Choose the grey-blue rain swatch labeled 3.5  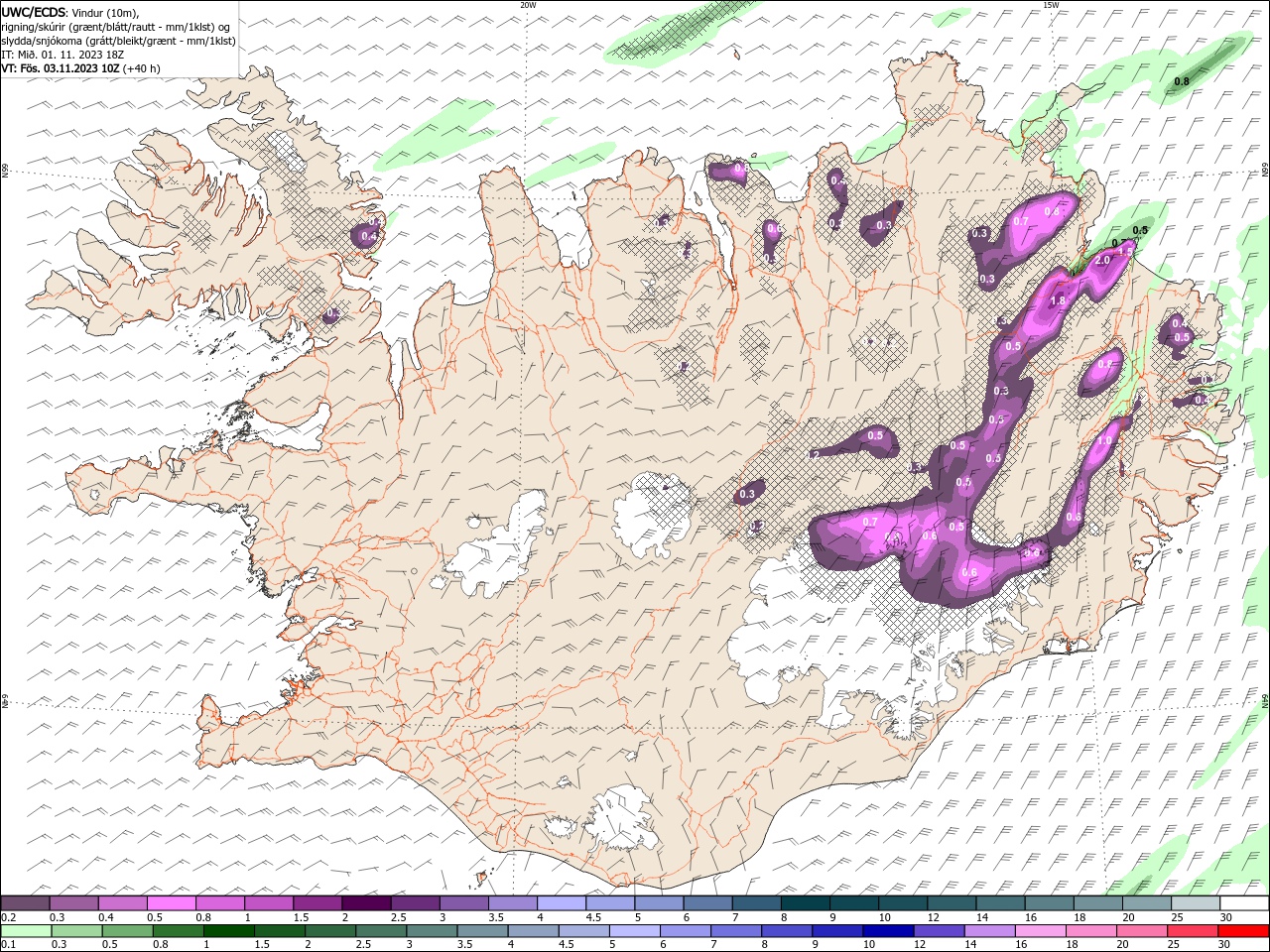pos(481,931)
